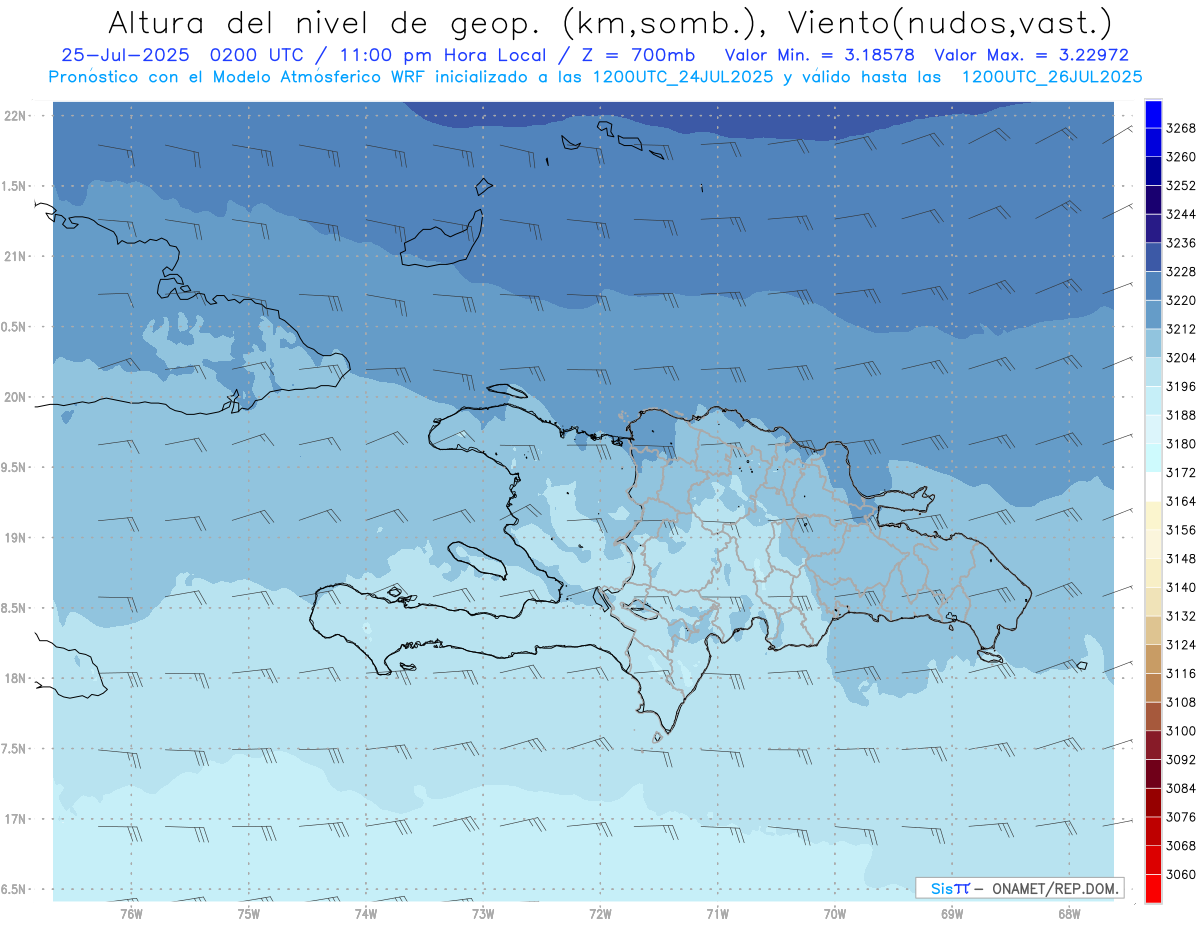The height and width of the screenshot is (927, 1200).
Task: Click the 17N latitude label
Action: point(16,819)
